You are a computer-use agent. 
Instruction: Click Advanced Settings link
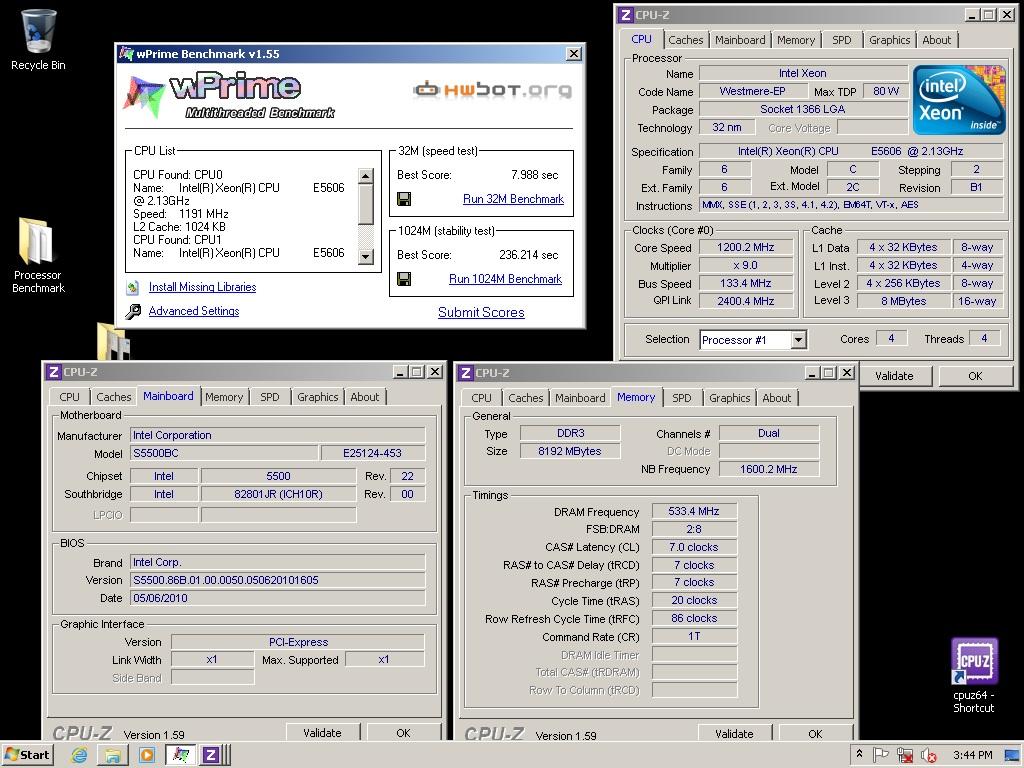click(x=194, y=312)
